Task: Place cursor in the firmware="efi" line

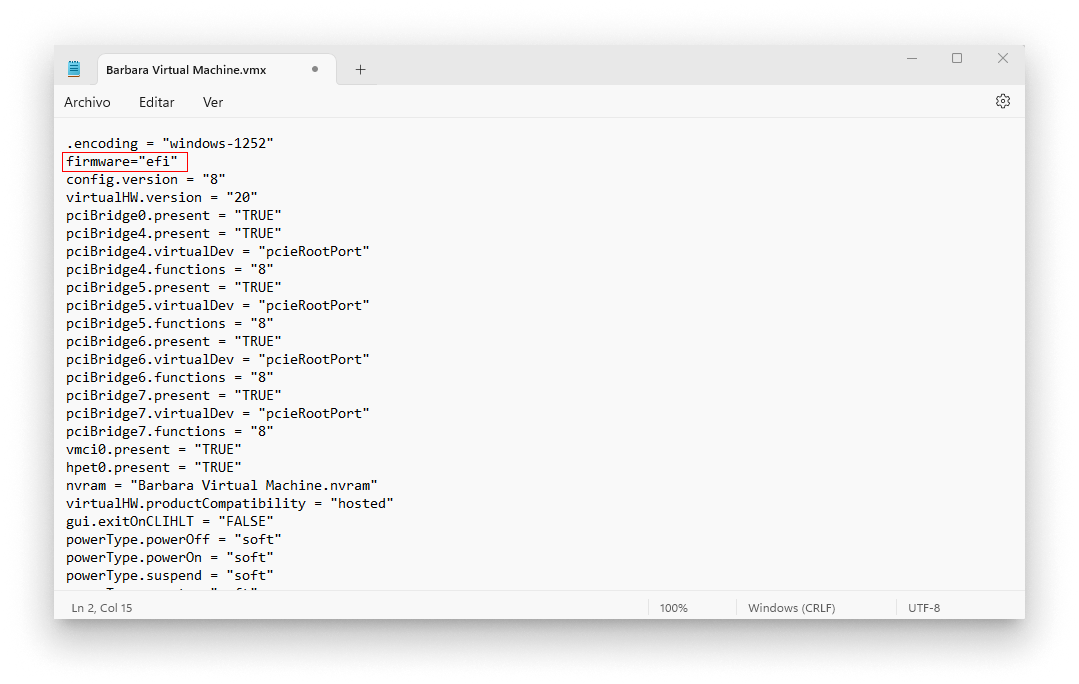Action: [x=121, y=162]
